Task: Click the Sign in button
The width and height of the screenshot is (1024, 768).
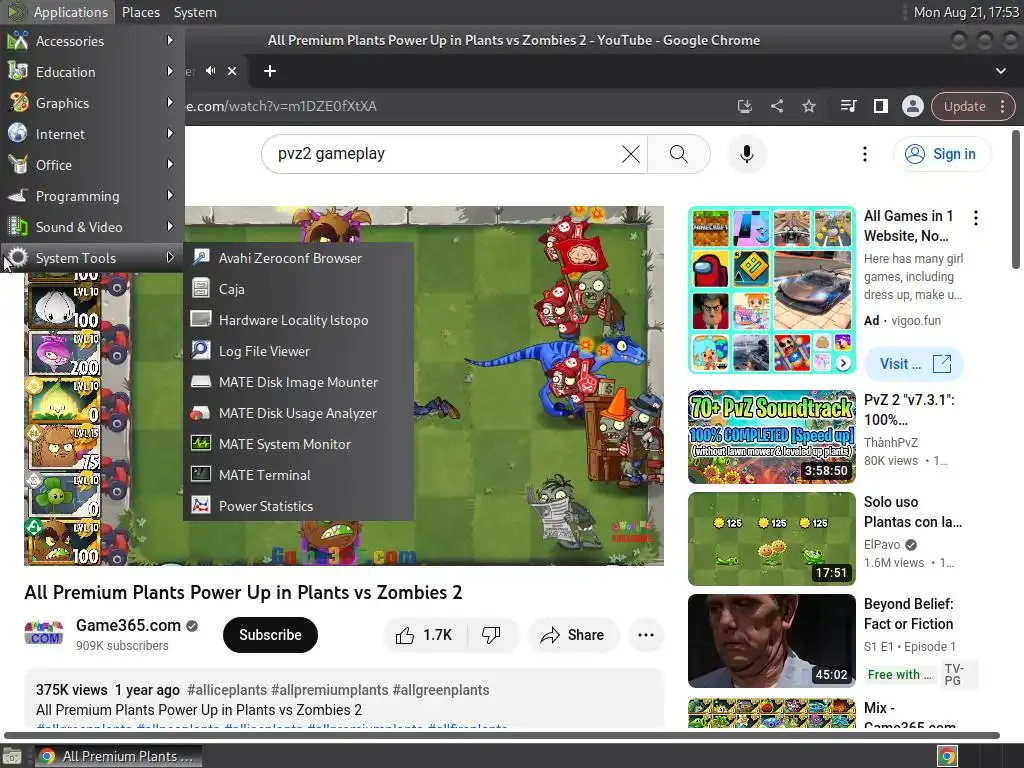Action: [x=942, y=154]
